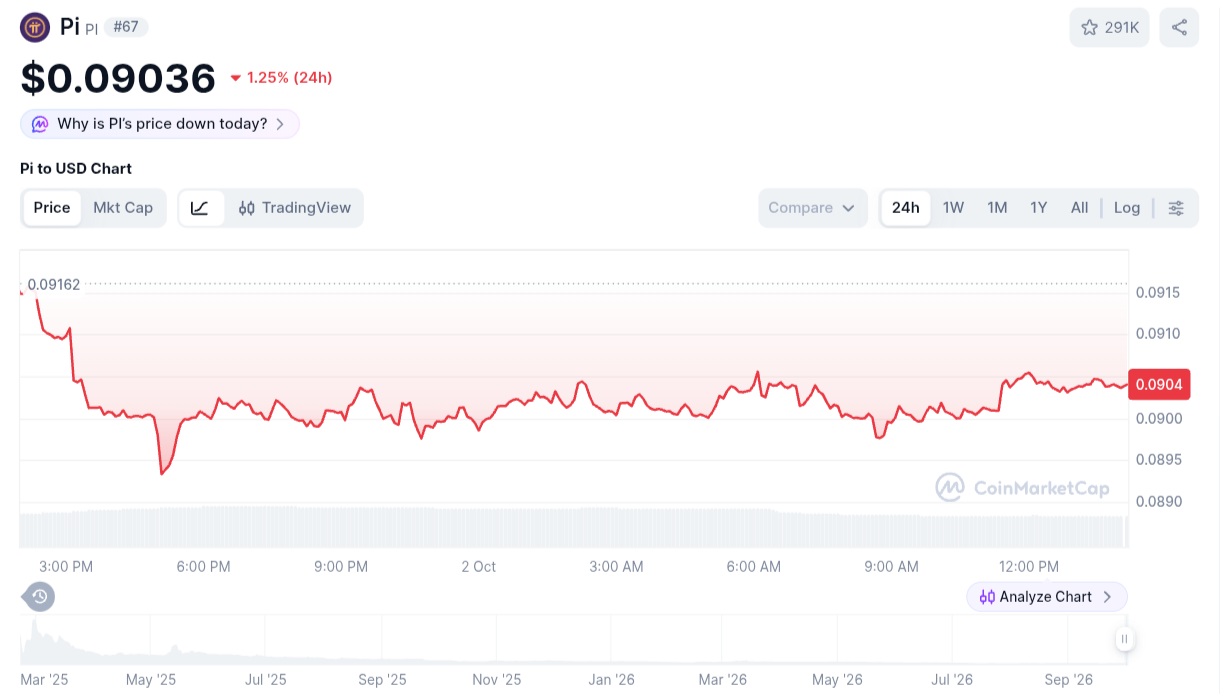
Task: Click 'Pi to USD Chart' heading
Action: click(76, 168)
